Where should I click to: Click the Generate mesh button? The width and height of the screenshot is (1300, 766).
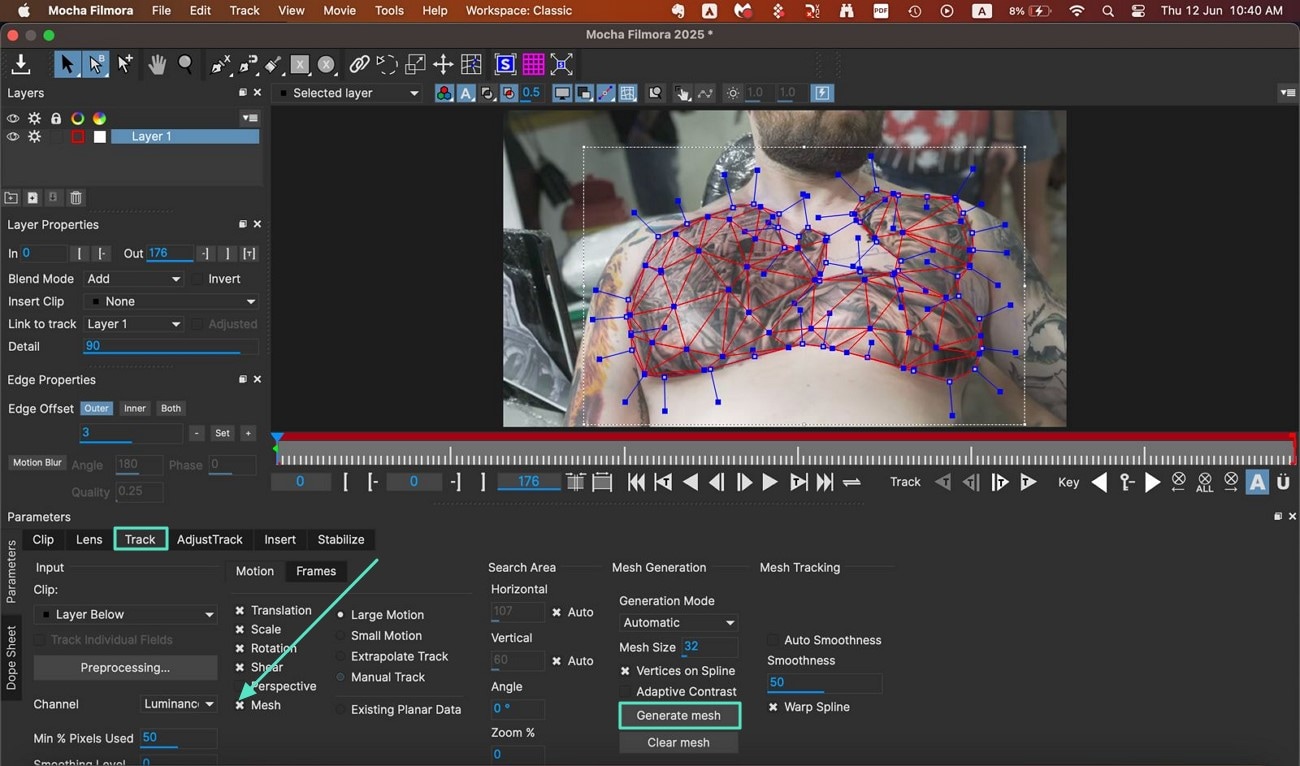click(679, 715)
